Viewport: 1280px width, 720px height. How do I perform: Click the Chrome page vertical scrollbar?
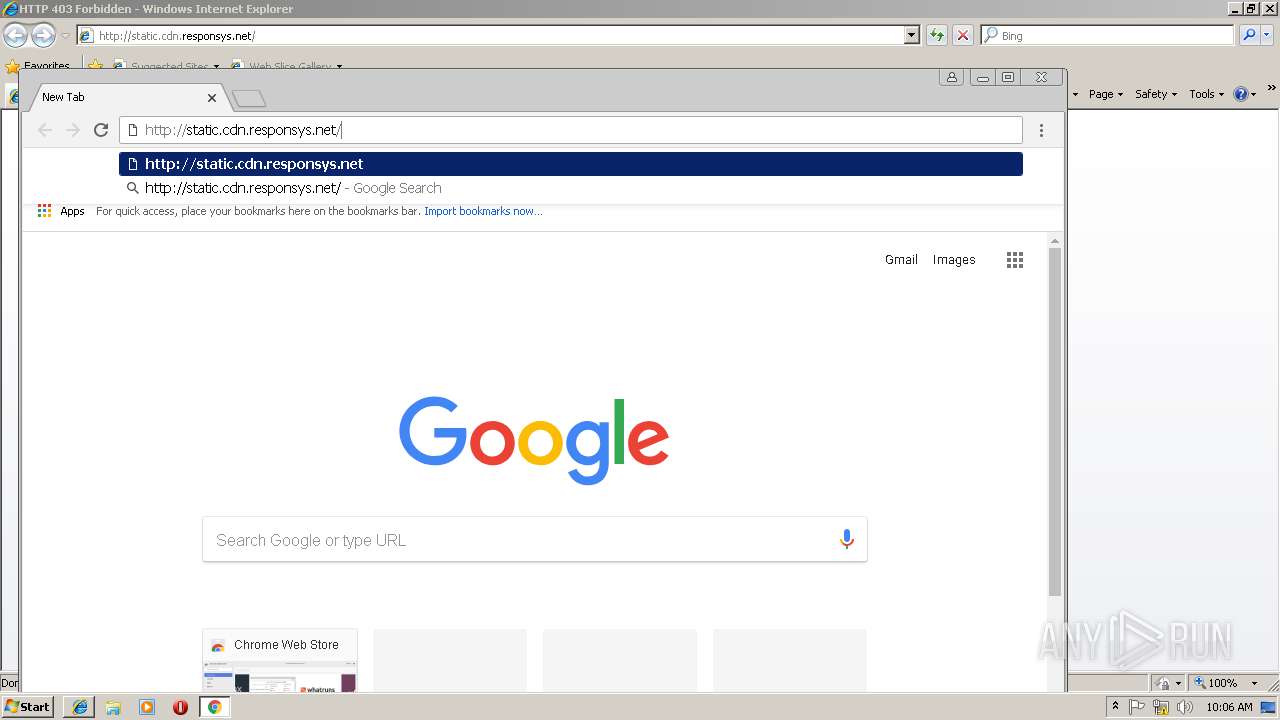pyautogui.click(x=1054, y=420)
